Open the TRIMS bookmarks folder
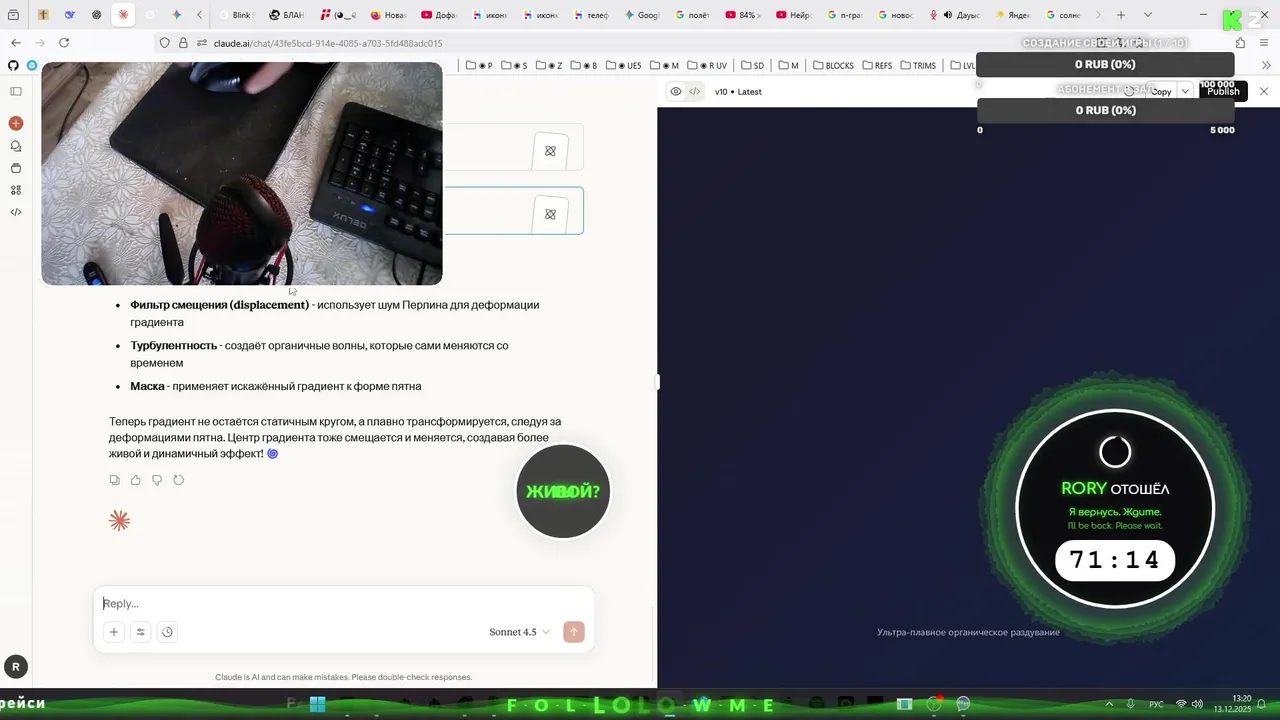Viewport: 1280px width, 720px height. click(918, 65)
